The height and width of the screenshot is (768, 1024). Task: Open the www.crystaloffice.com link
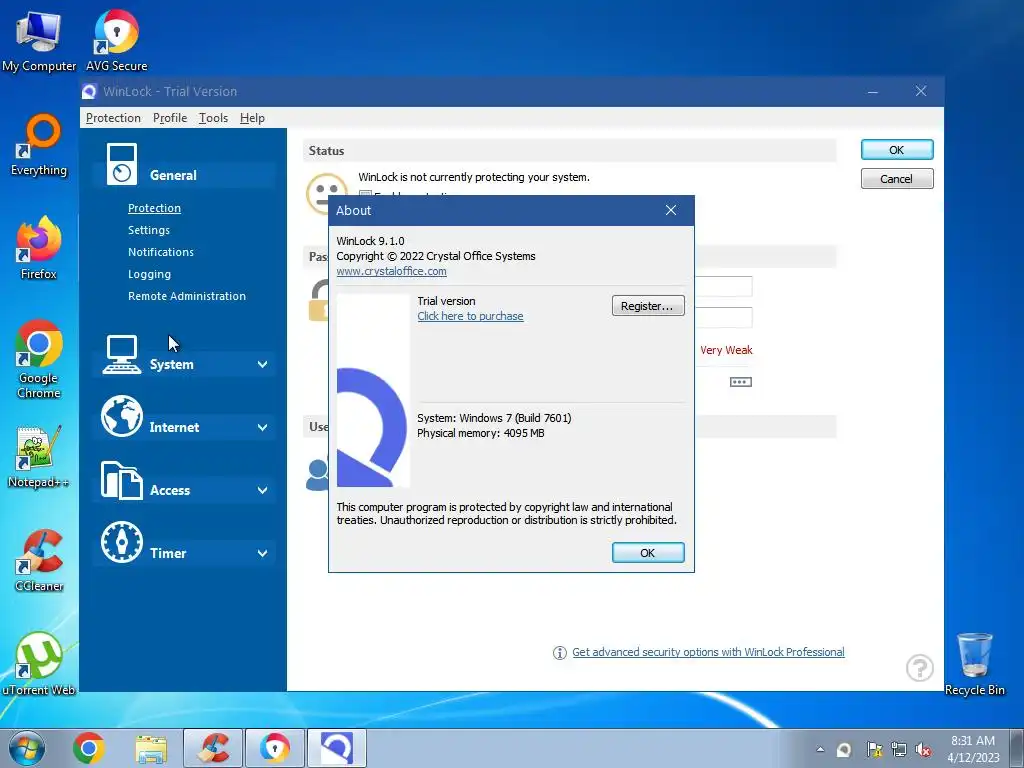click(x=391, y=271)
